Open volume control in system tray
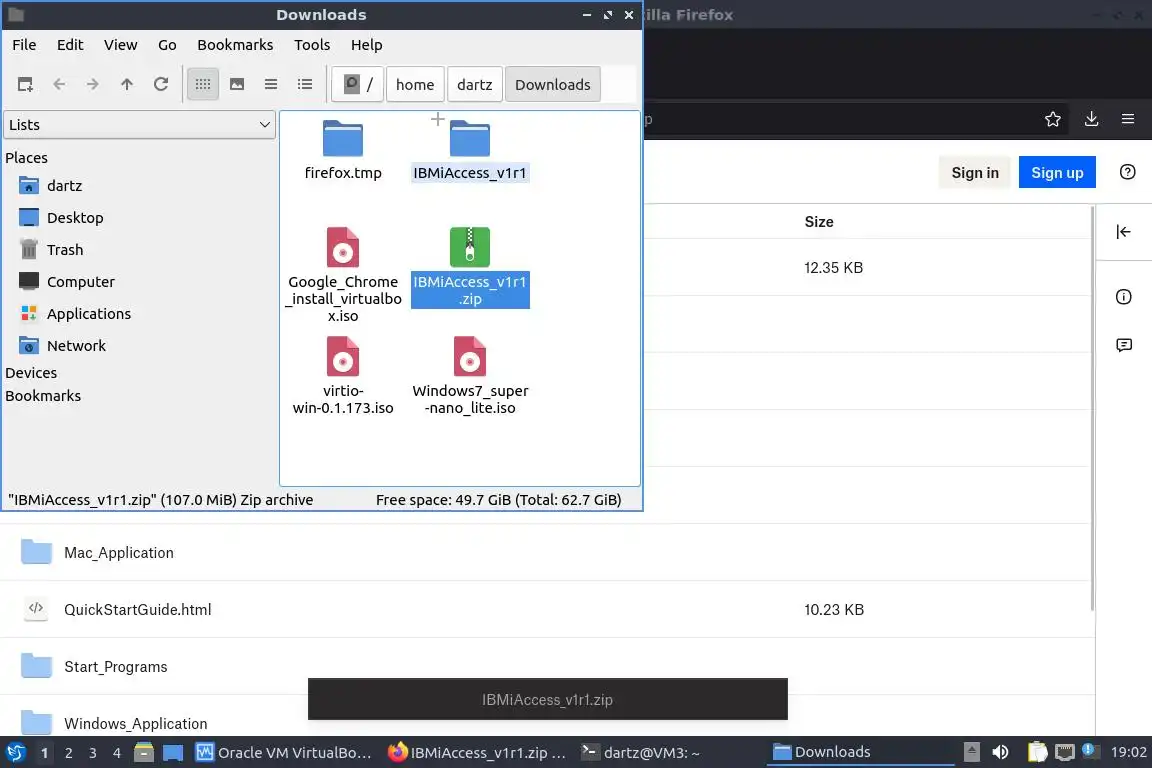The image size is (1152, 768). (x=1001, y=752)
